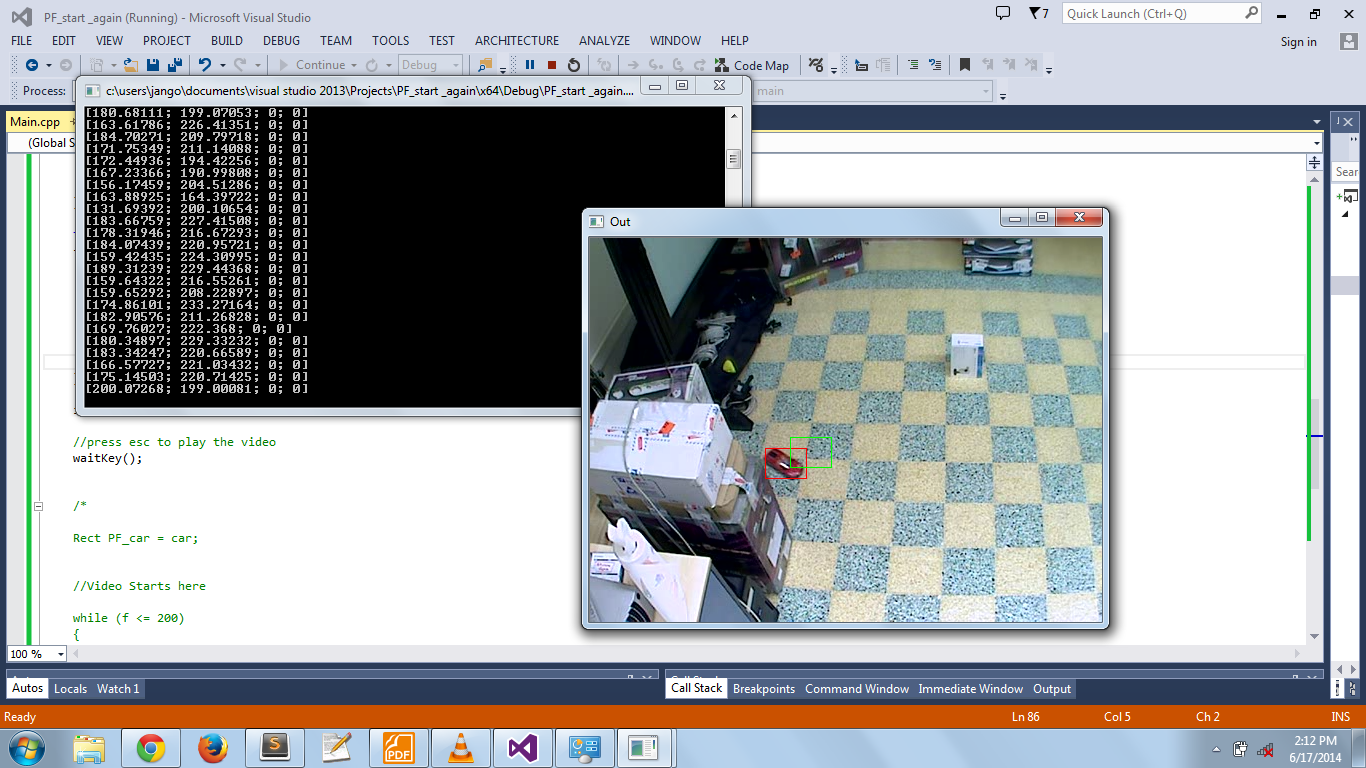The height and width of the screenshot is (768, 1366).
Task: Click the console window scrollbar thumb
Action: (733, 159)
